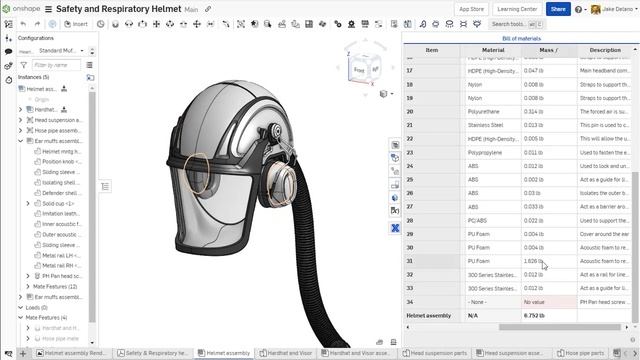Expand the Mate Features (12) group

[x=28, y=287]
